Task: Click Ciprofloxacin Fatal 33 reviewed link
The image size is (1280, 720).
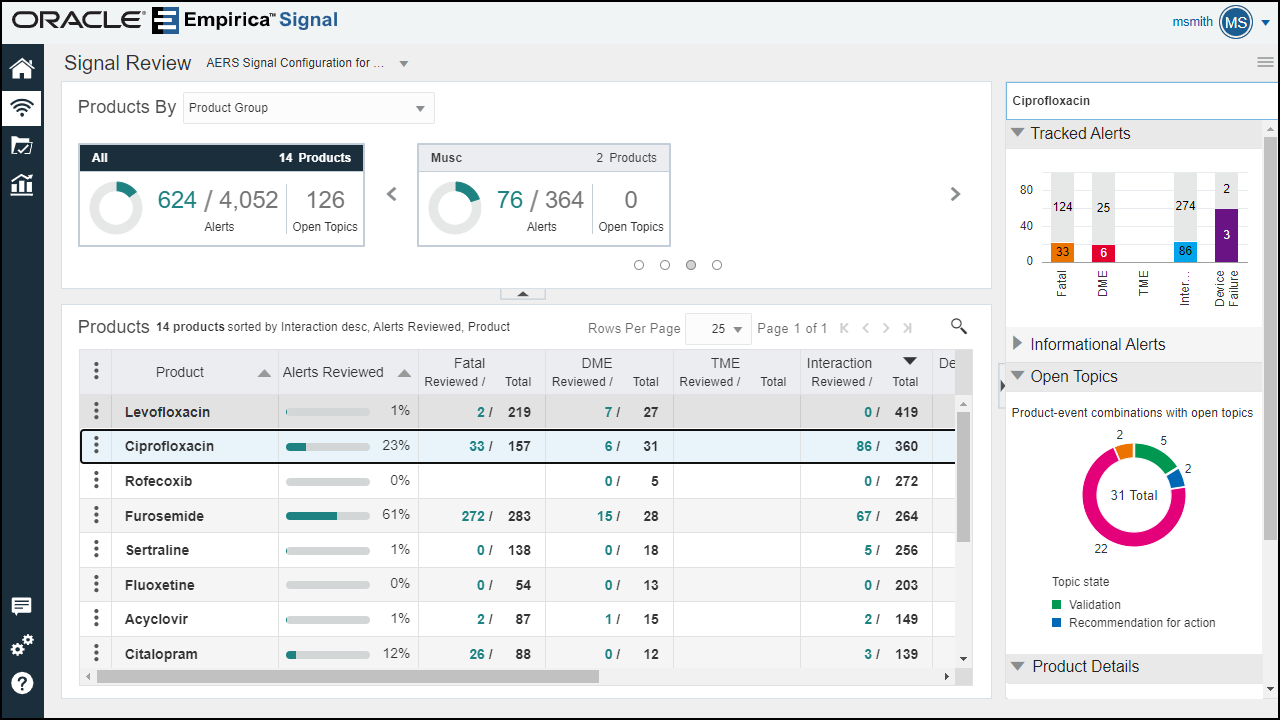Action: point(477,446)
